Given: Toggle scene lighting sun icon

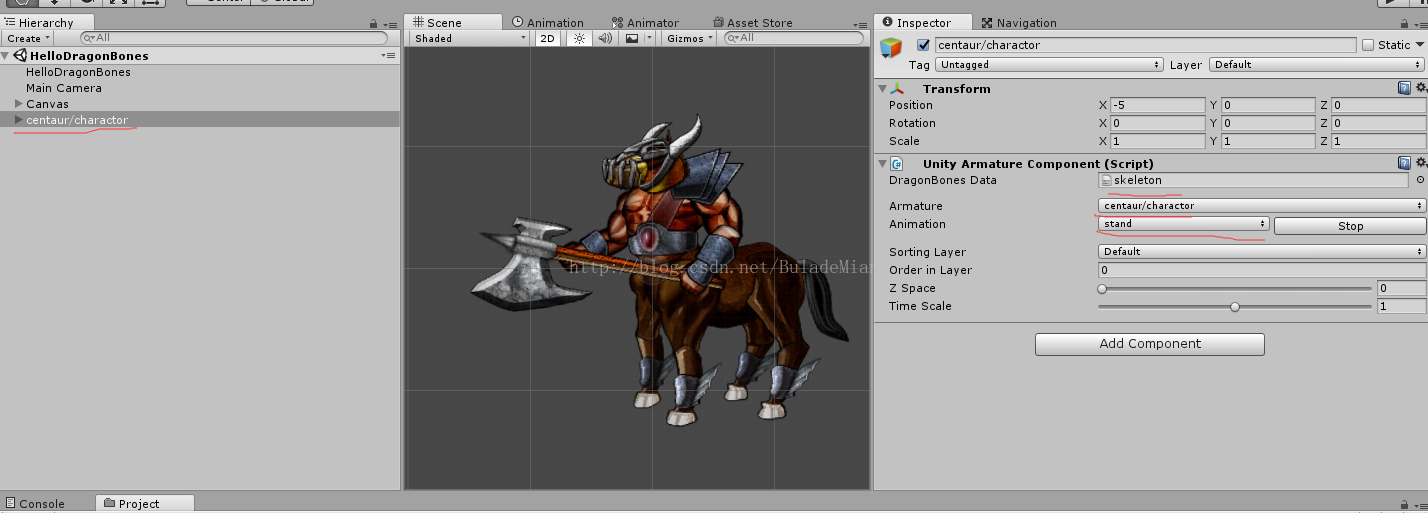Looking at the screenshot, I should tap(579, 38).
